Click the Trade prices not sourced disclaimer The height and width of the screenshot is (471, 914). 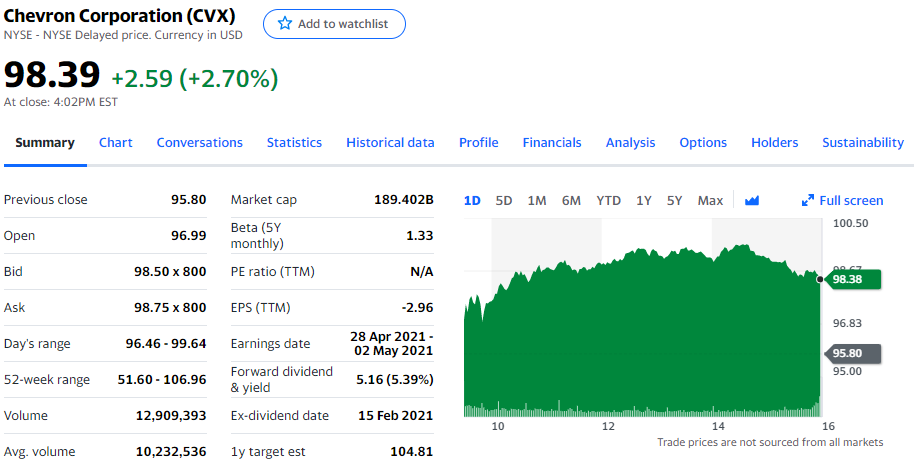click(x=770, y=442)
